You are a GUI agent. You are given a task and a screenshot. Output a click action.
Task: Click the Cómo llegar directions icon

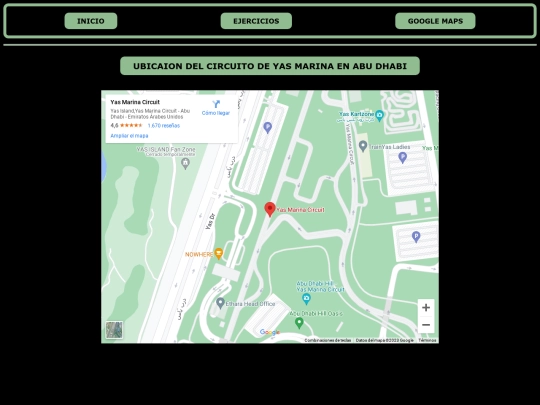coord(216,104)
